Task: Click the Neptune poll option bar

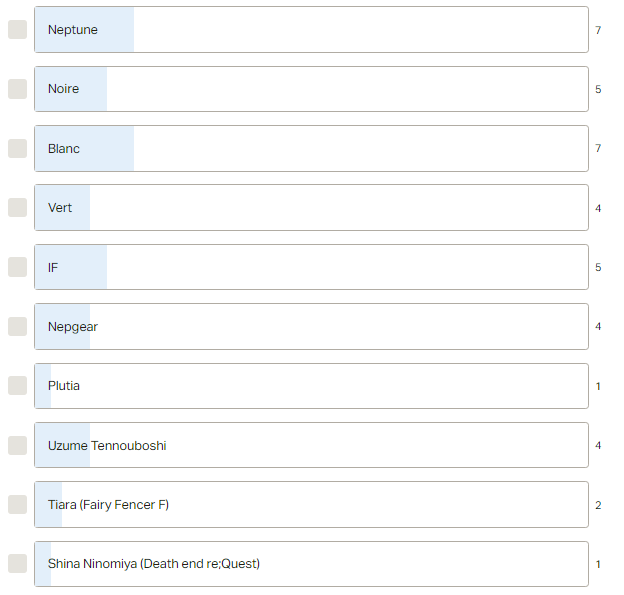Action: coord(311,29)
